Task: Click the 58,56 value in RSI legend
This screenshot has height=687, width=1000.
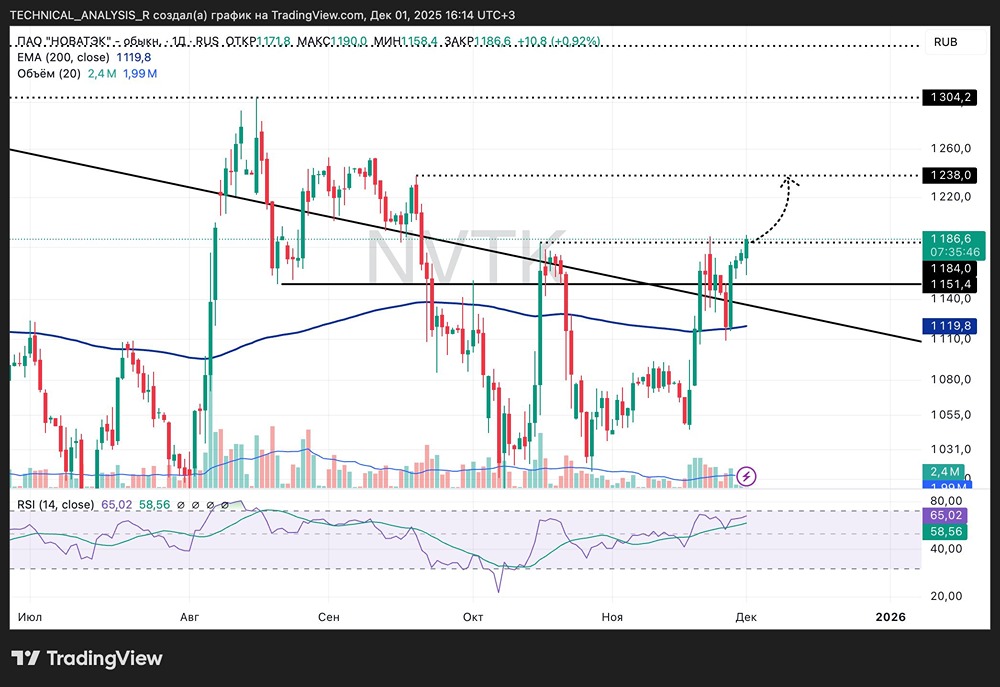Action: (x=154, y=505)
